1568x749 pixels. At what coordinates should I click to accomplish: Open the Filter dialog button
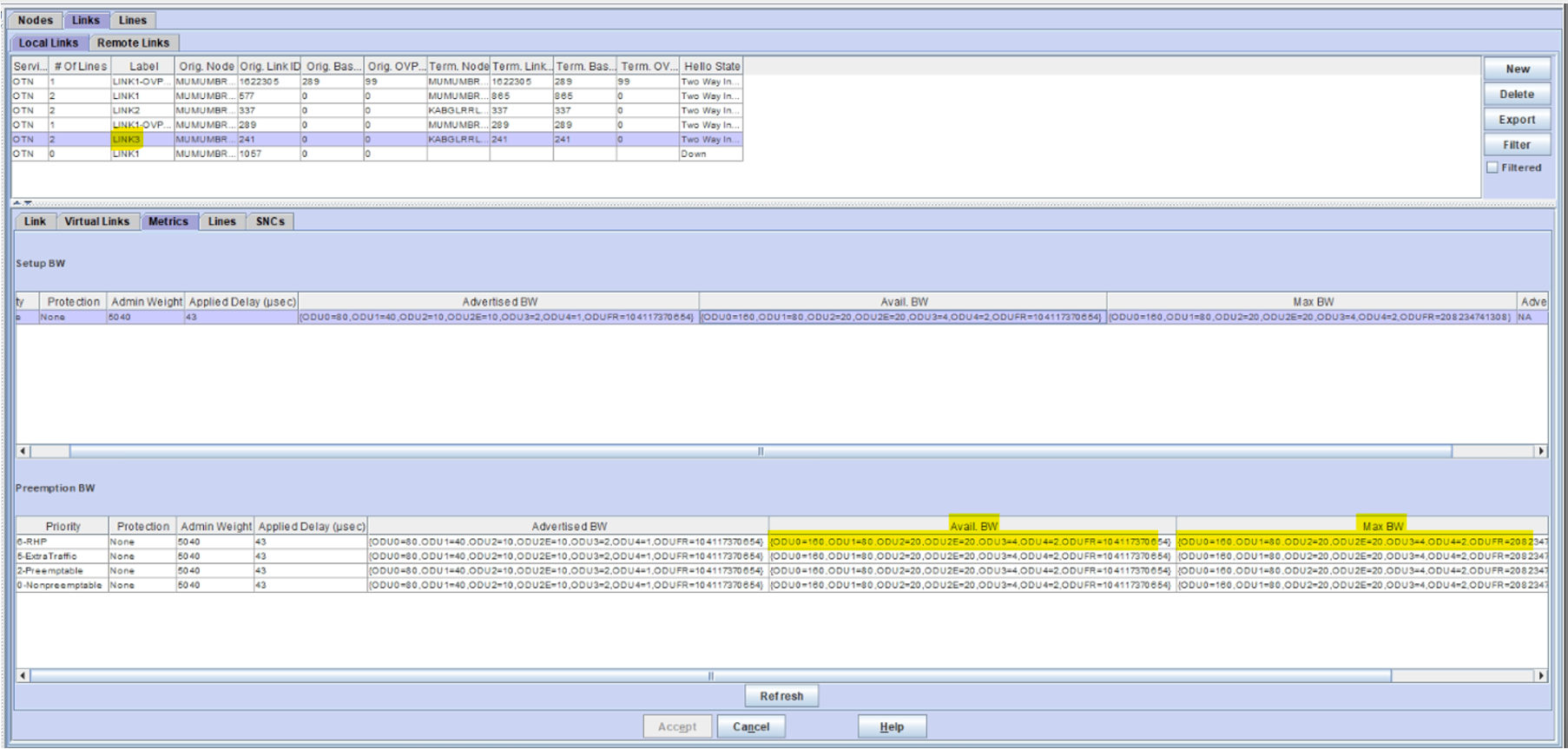(x=1517, y=145)
